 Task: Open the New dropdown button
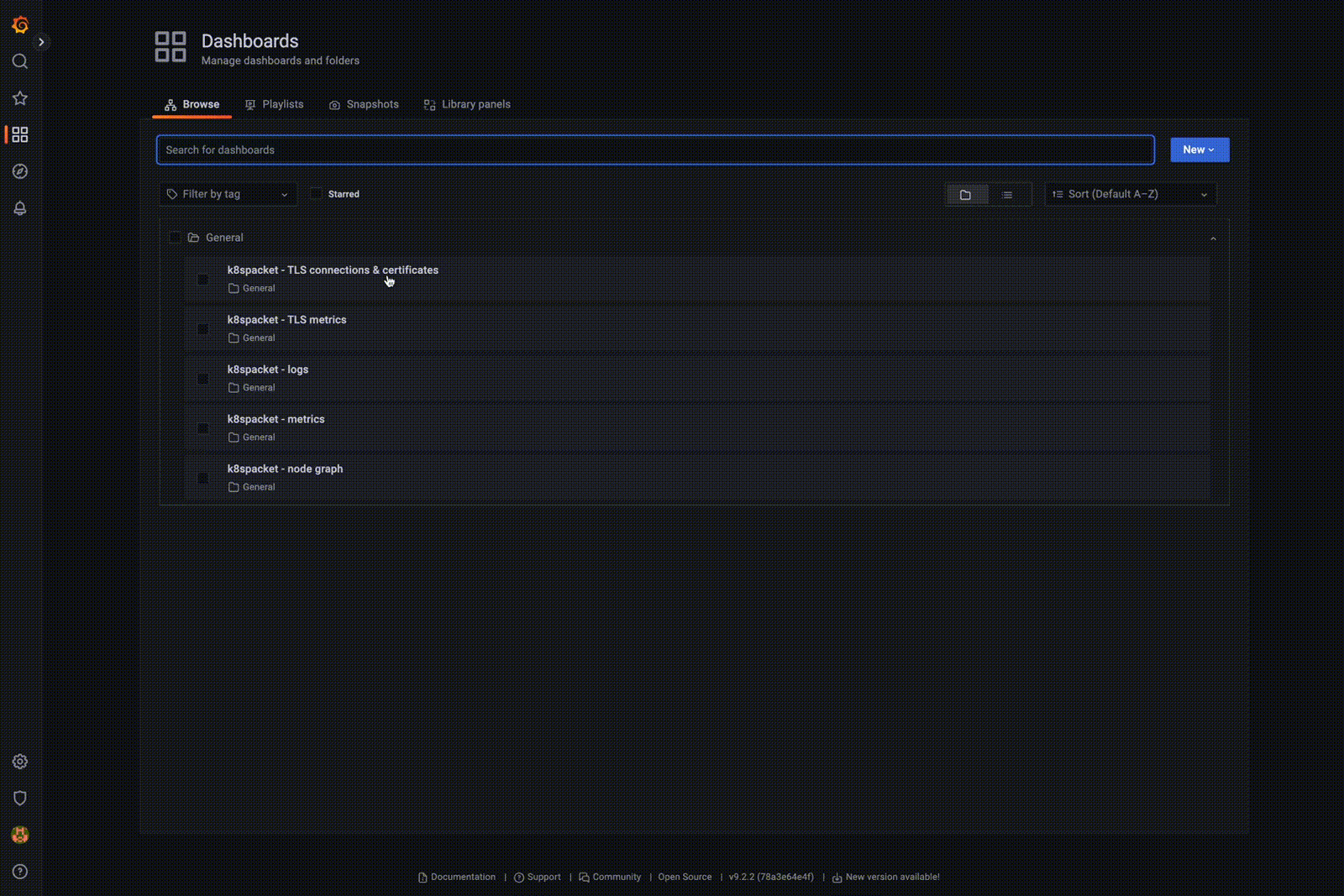tap(1200, 149)
